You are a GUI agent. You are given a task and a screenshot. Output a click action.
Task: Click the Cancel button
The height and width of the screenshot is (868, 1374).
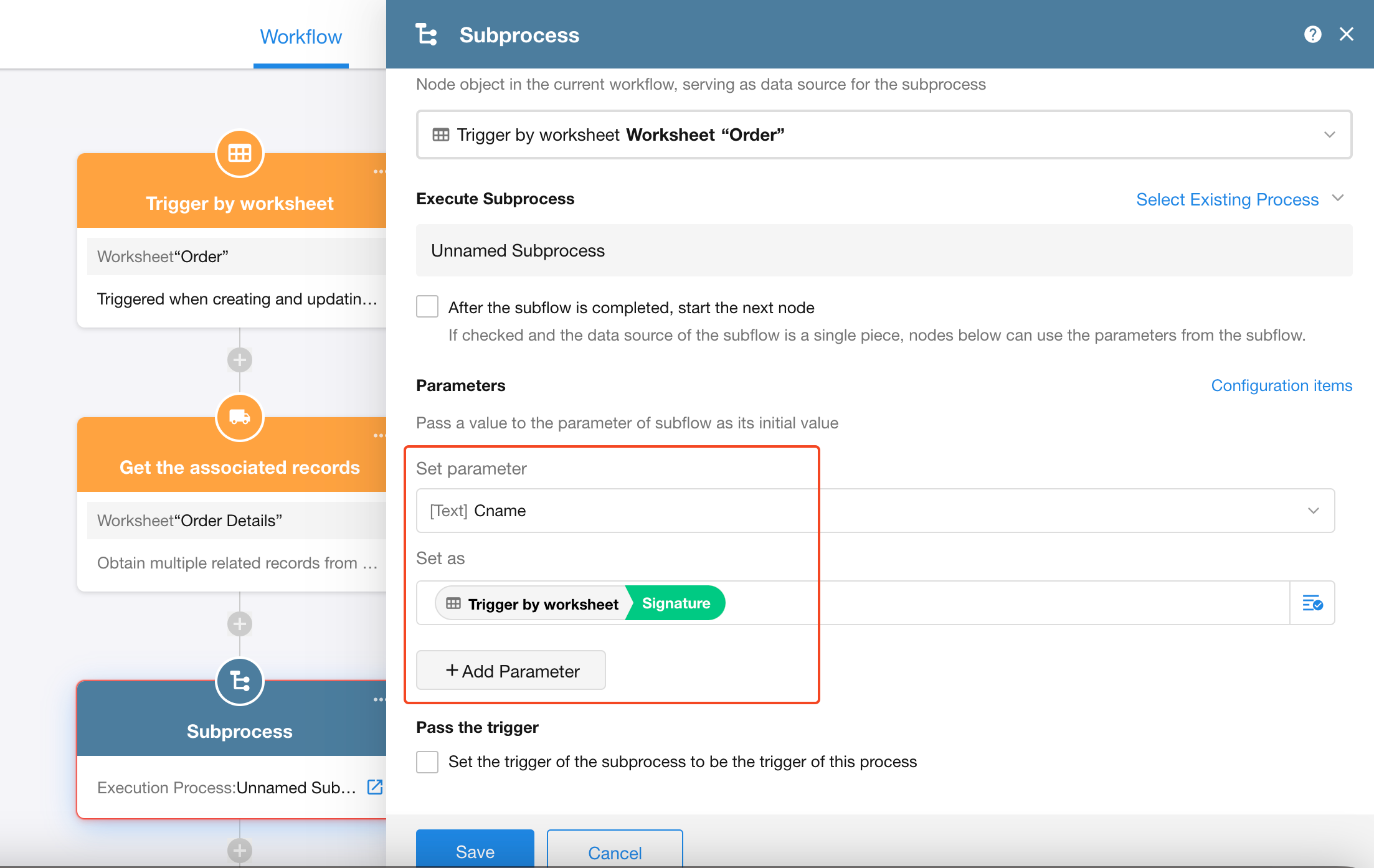pyautogui.click(x=615, y=852)
